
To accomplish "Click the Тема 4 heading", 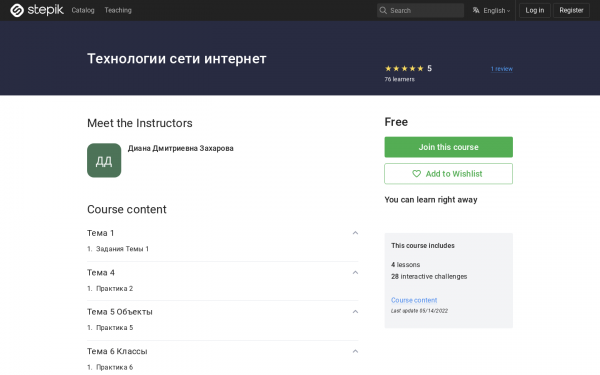I will [101, 273].
